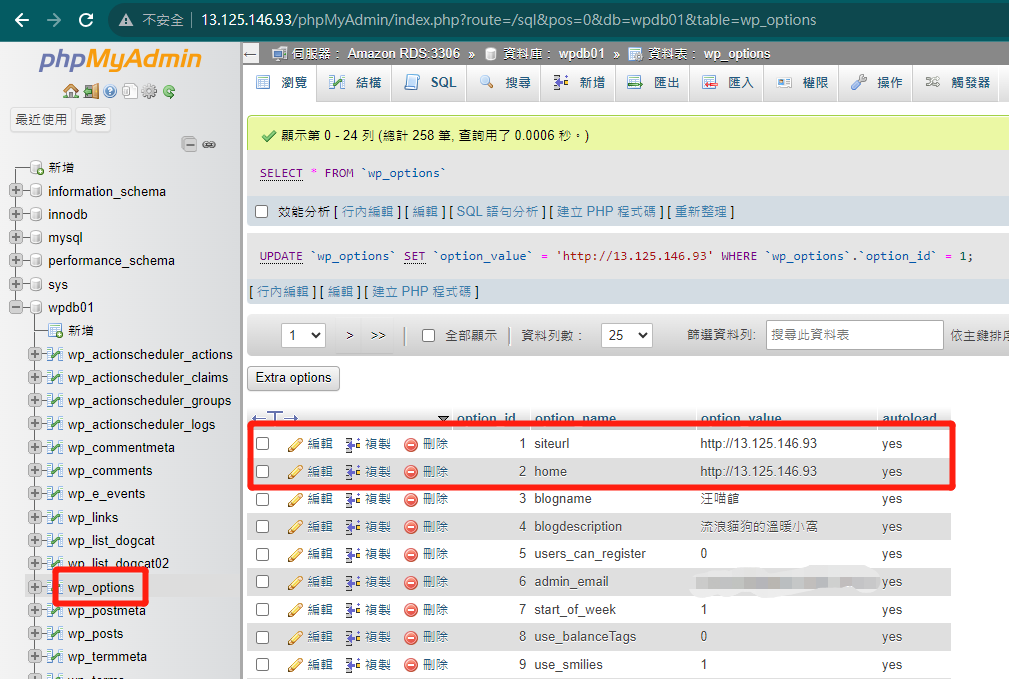Toggle the show all (全部顯示) checkbox
Viewport: 1009px width, 679px height.
coord(429,335)
